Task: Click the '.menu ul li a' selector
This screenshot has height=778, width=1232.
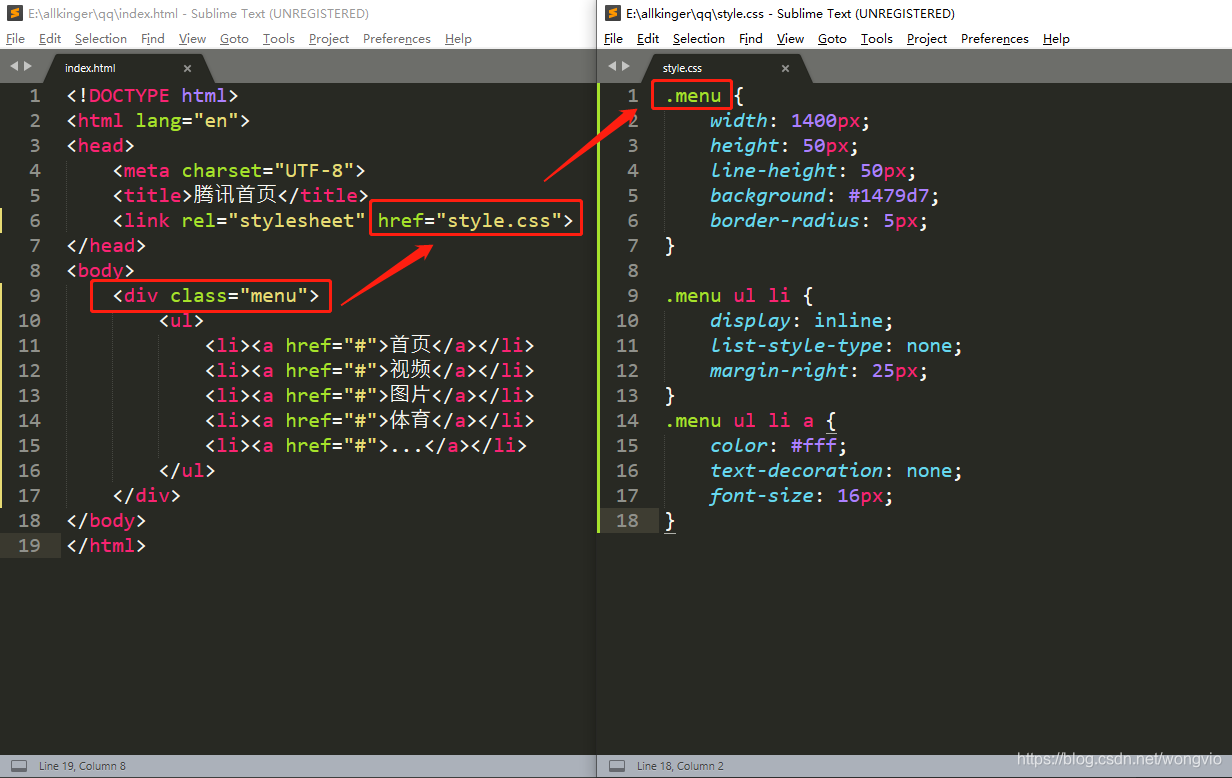Action: click(x=739, y=421)
